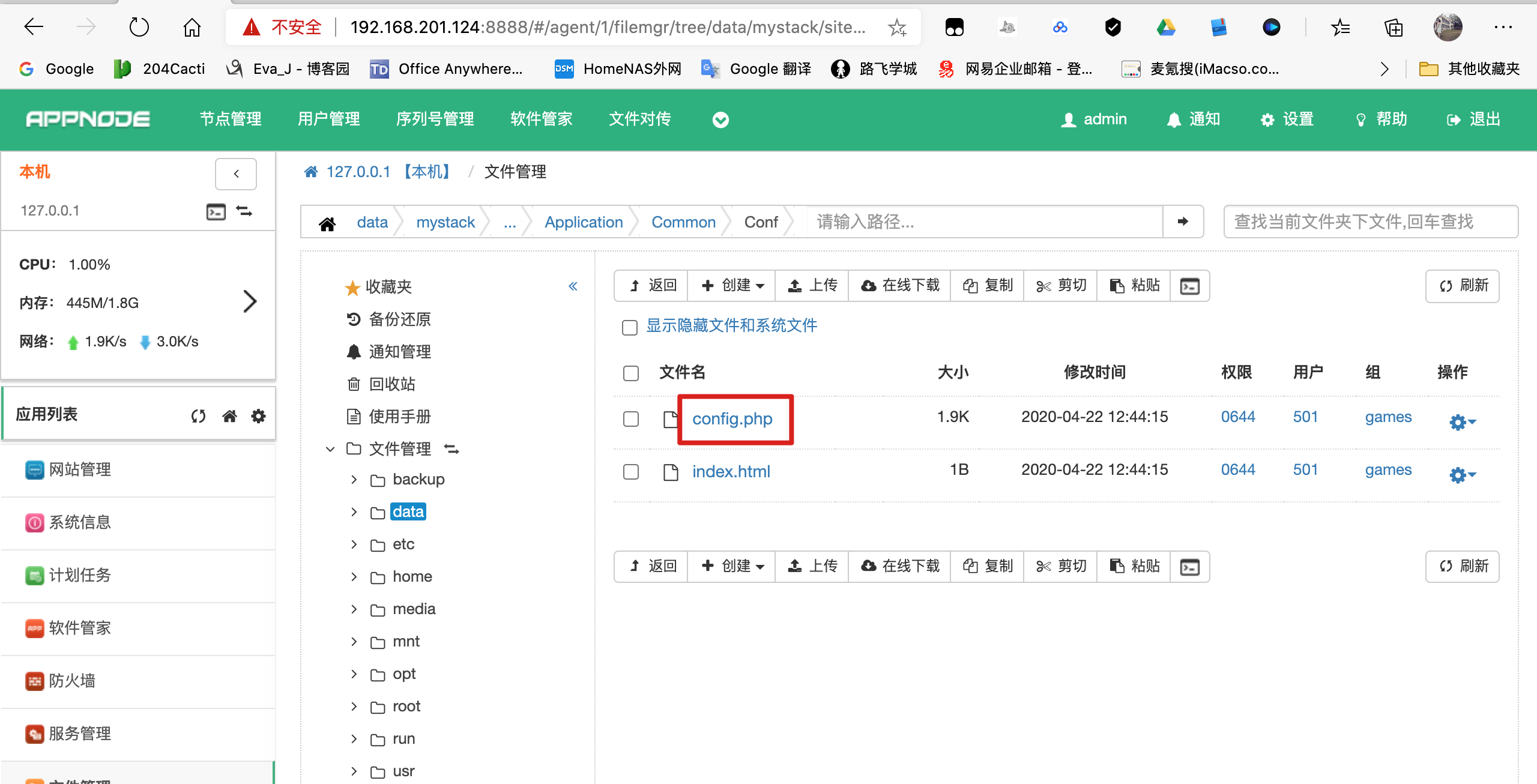
Task: Click the Common breadcrumb segment
Action: click(683, 222)
